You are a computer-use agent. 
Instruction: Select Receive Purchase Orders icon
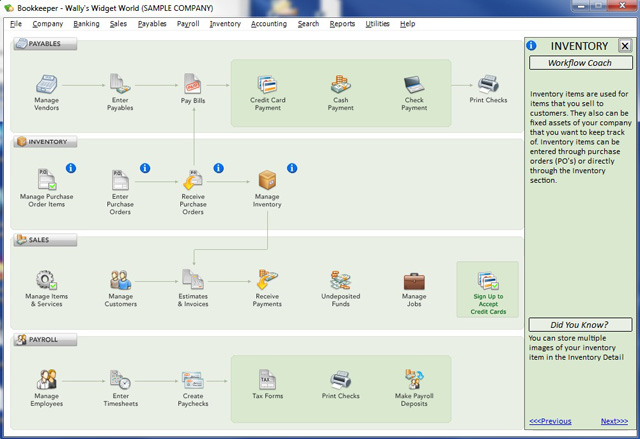193,182
